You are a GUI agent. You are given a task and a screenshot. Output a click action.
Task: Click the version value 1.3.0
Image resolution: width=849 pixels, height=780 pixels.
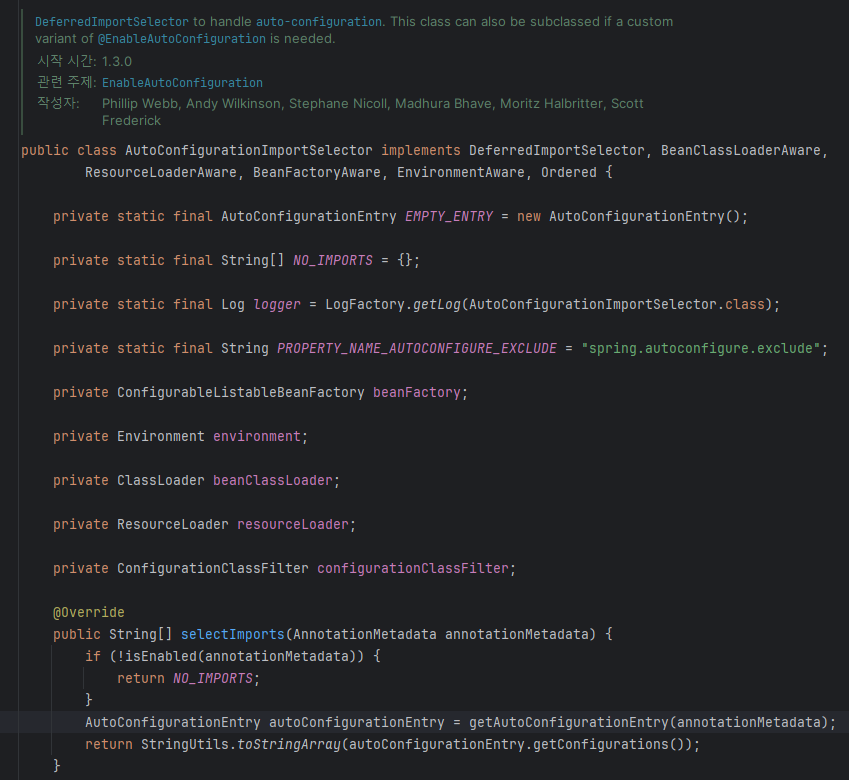click(116, 61)
